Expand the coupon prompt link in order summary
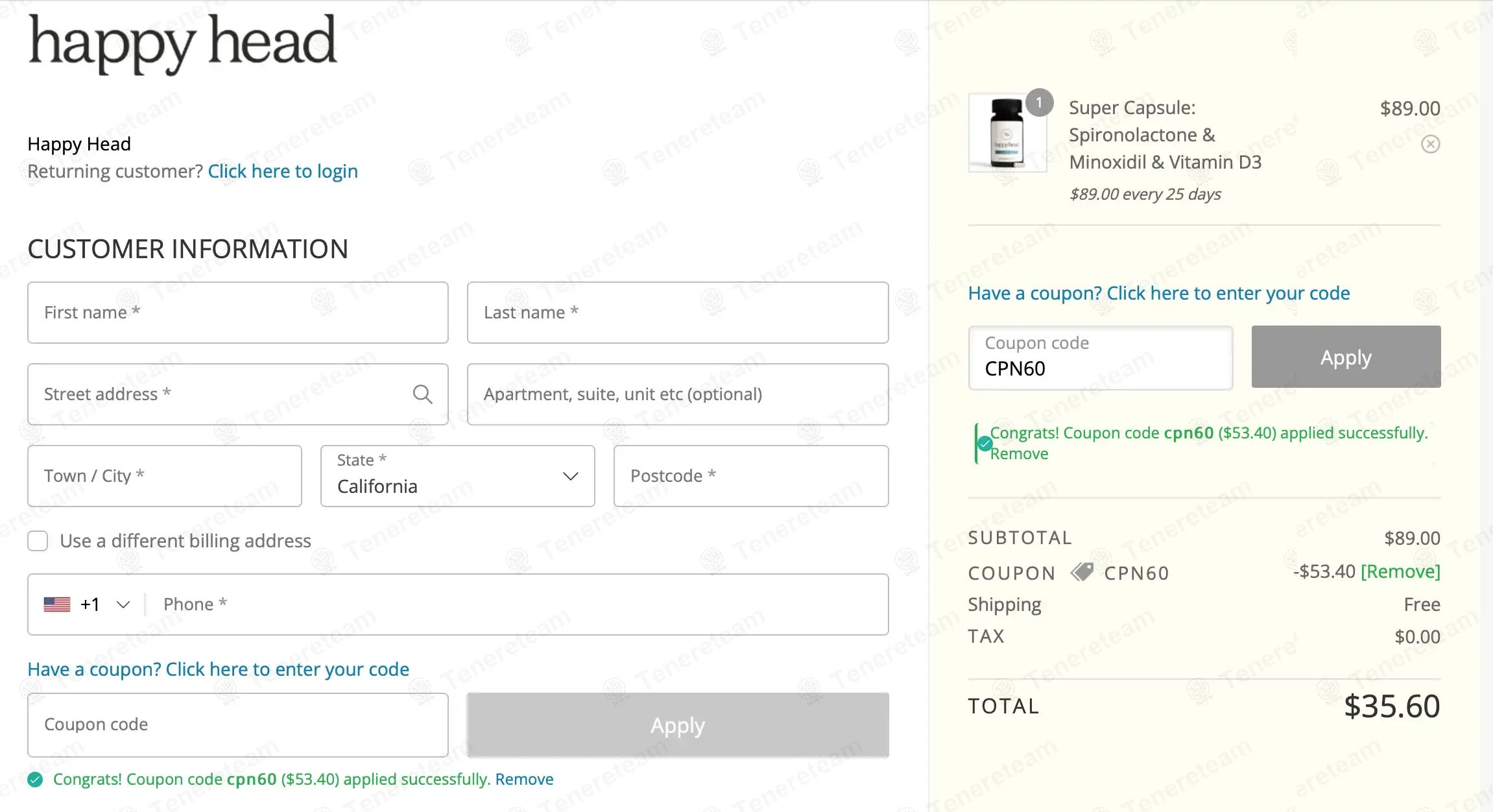 click(x=1158, y=293)
